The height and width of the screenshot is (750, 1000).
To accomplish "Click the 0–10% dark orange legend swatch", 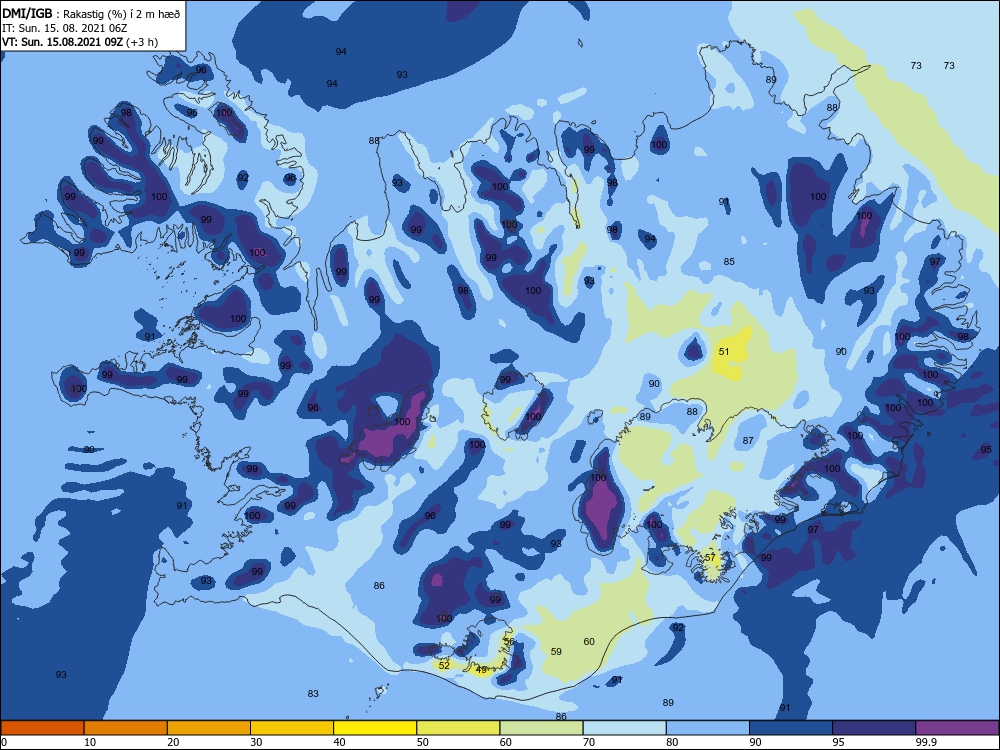I will click(42, 728).
